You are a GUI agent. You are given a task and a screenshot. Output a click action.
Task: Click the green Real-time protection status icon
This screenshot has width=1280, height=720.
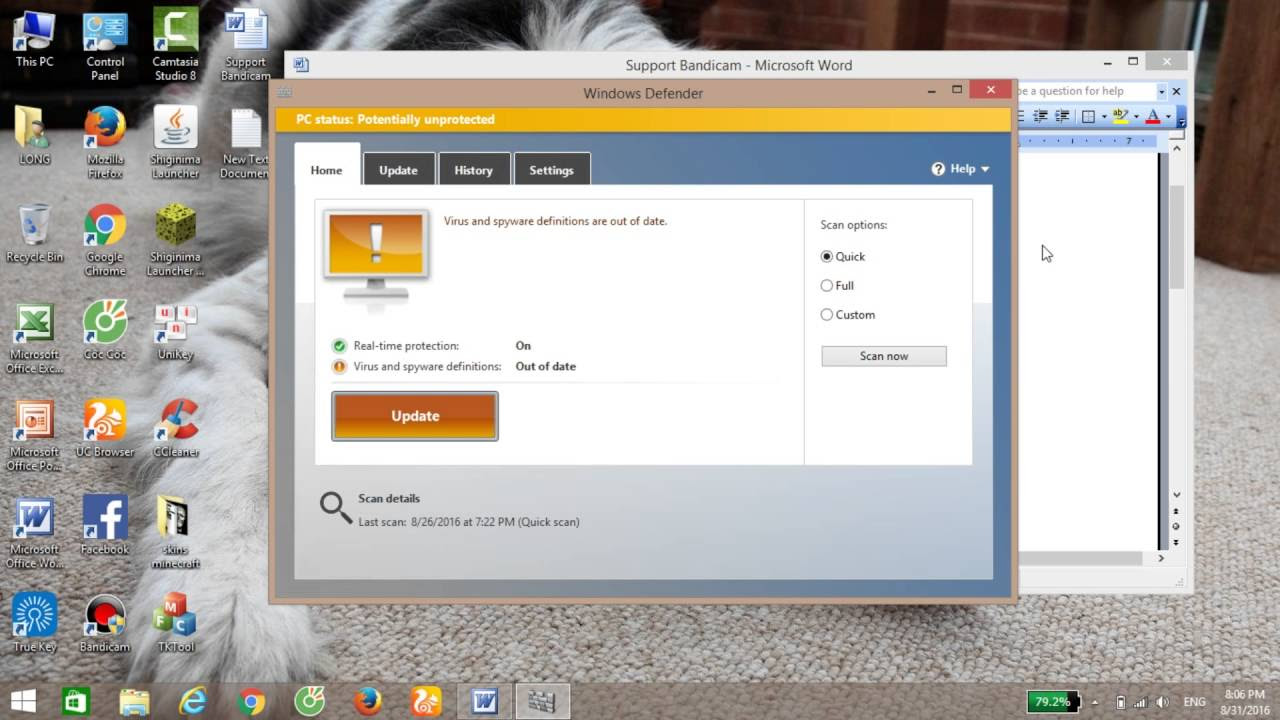[x=339, y=346]
